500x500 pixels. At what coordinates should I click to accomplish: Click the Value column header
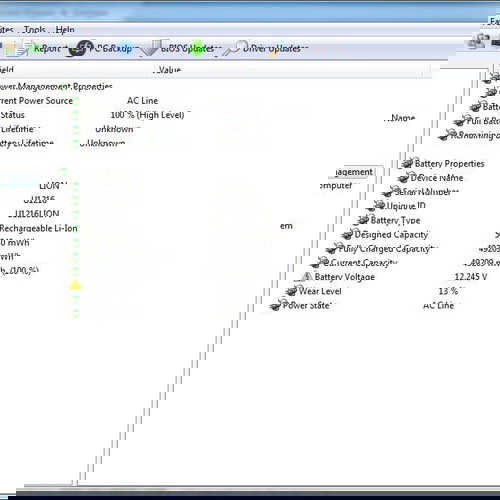click(169, 70)
